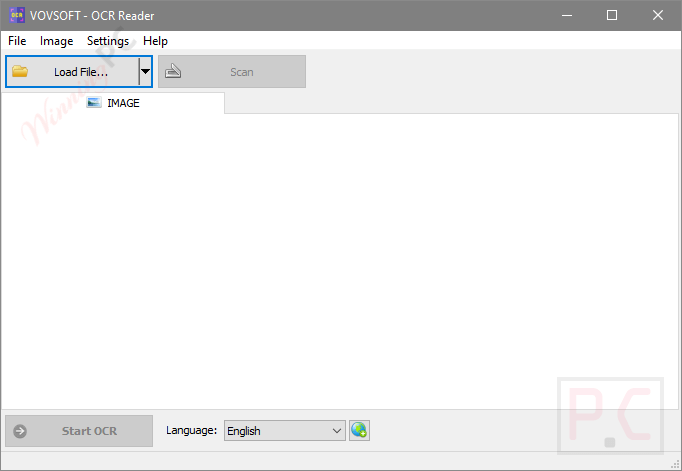Click the Start OCR button
Viewport: 682px width, 471px height.
pos(79,431)
